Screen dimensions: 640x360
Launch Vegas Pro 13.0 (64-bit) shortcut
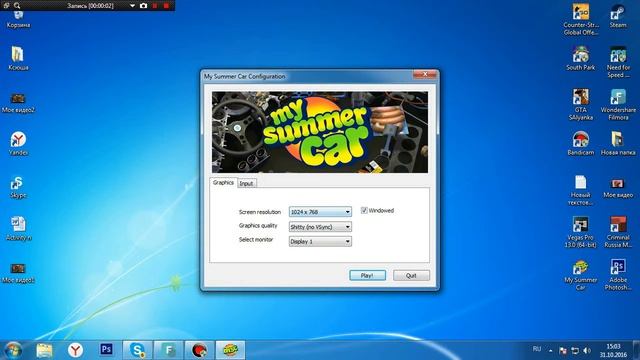[x=580, y=232]
